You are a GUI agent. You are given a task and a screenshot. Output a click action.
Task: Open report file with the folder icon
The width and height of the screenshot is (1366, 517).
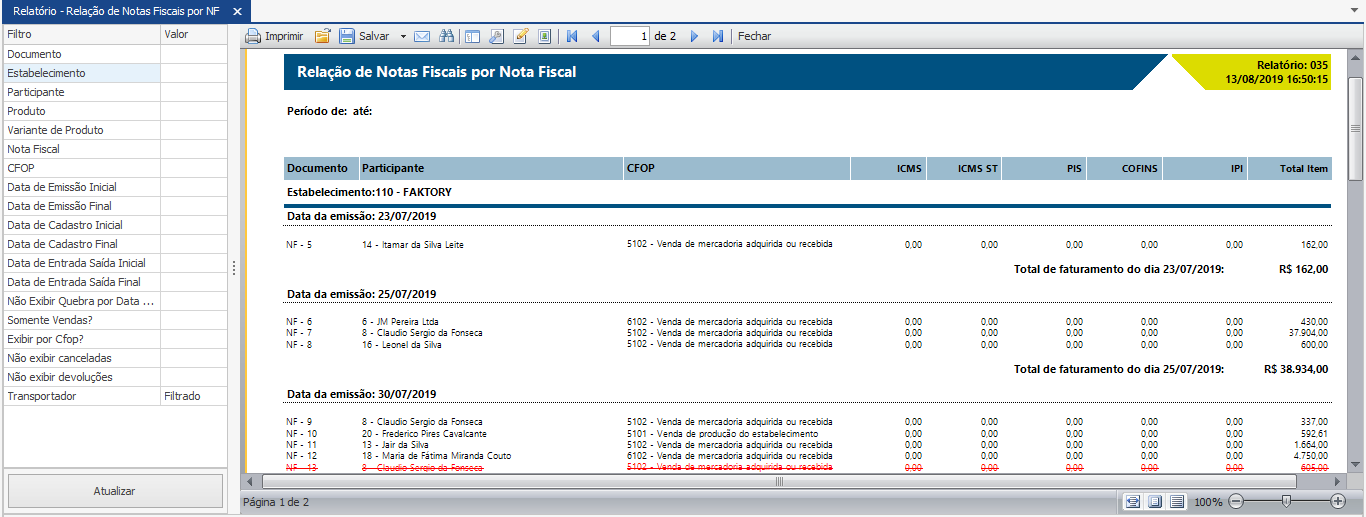(x=323, y=36)
